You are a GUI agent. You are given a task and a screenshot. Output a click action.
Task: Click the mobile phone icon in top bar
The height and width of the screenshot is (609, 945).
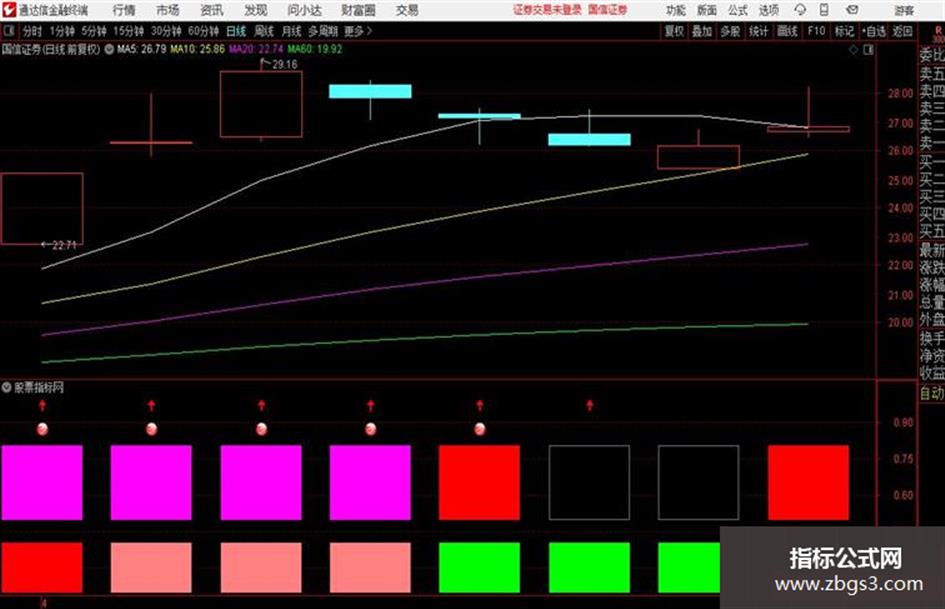click(823, 10)
